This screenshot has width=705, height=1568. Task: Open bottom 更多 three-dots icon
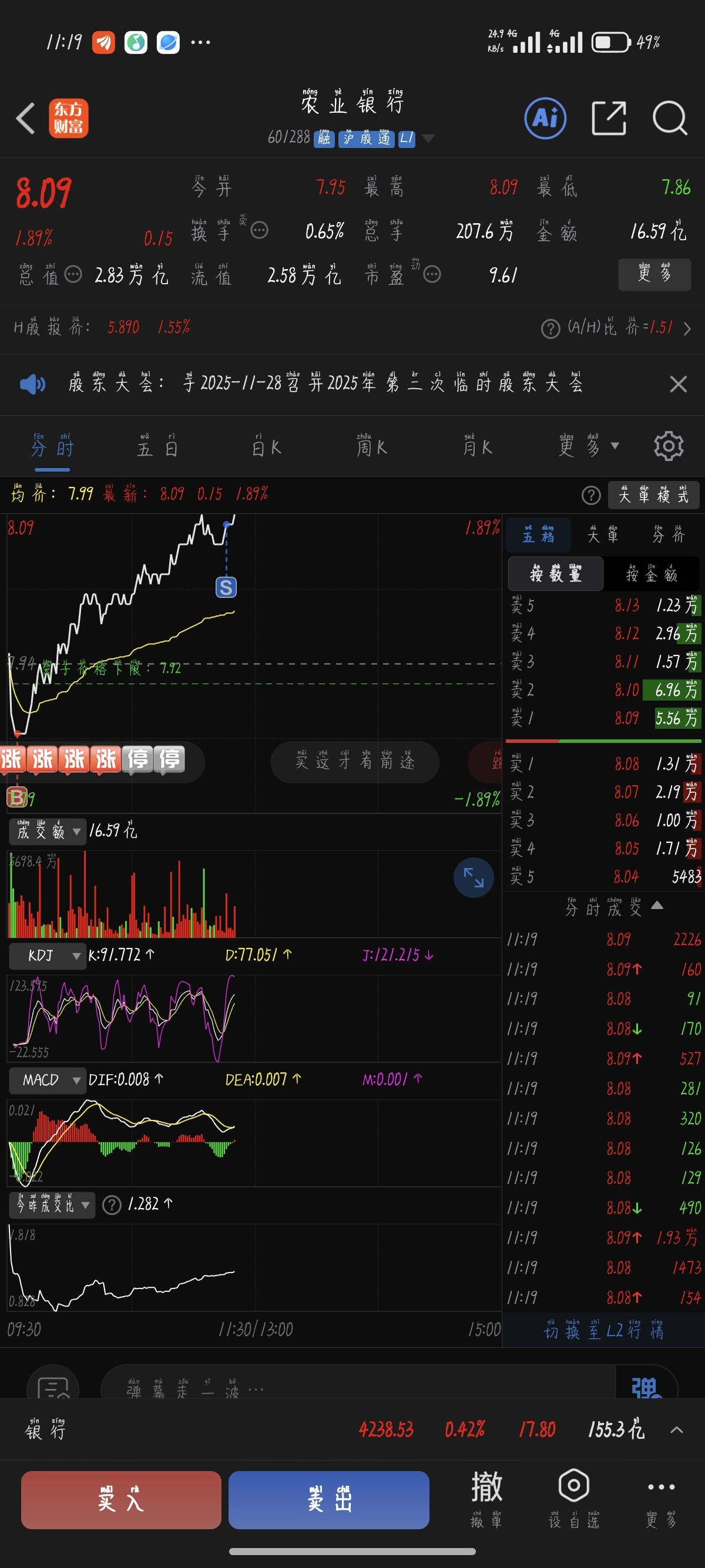661,1499
